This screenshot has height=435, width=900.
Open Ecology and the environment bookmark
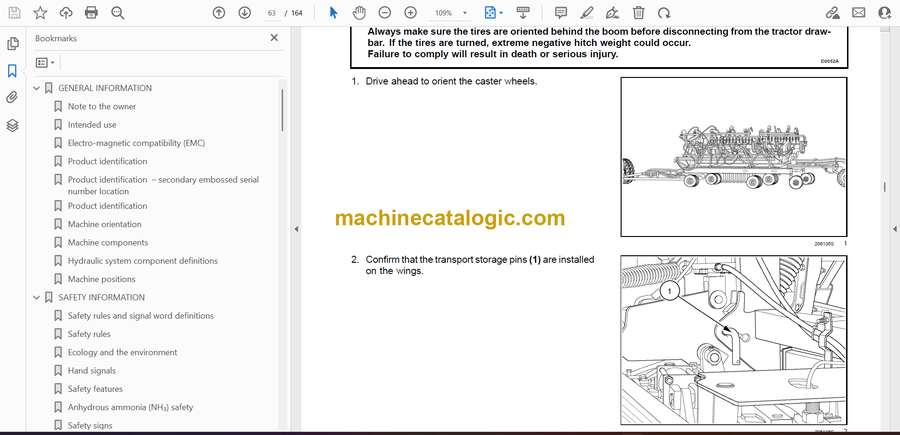pyautogui.click(x=122, y=352)
